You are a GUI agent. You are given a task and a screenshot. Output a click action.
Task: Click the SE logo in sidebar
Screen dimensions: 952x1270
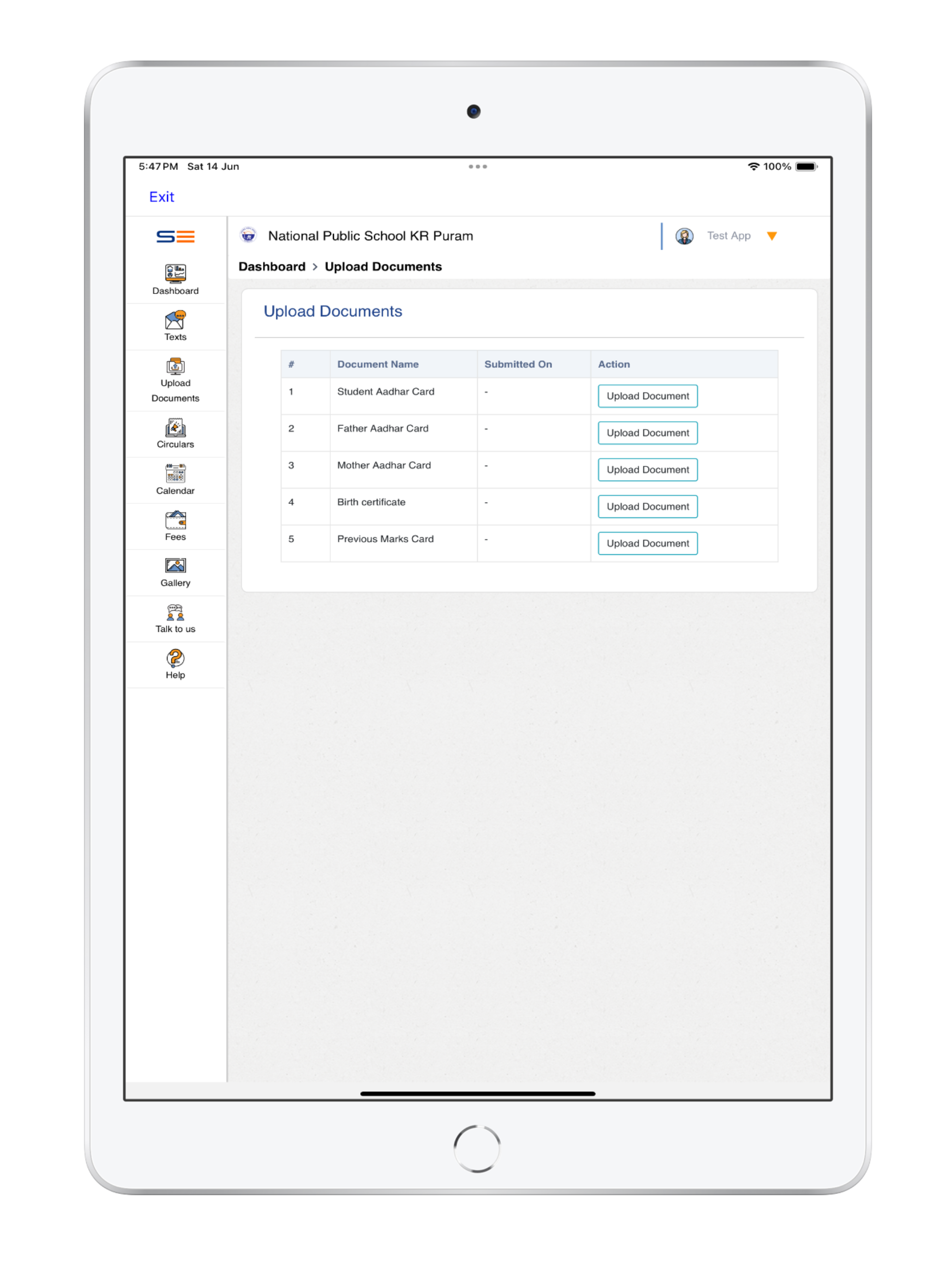[176, 237]
